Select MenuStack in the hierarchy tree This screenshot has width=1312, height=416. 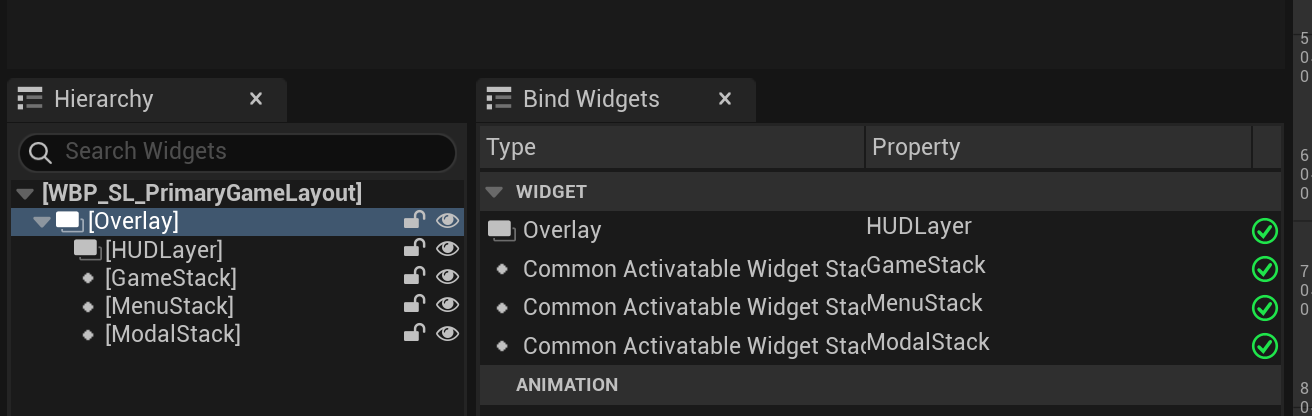[169, 305]
